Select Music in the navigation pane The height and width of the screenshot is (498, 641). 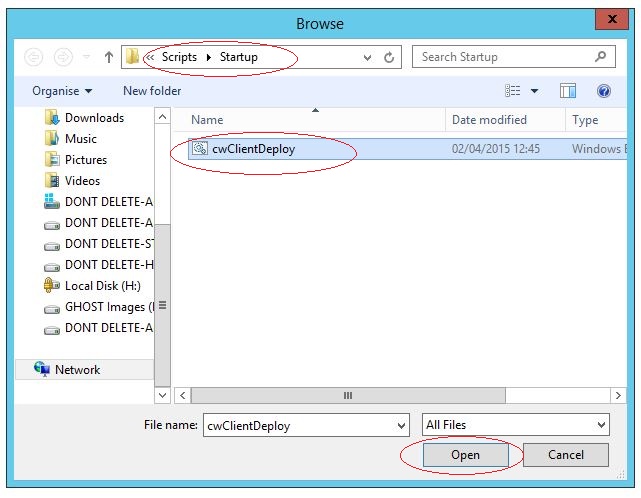[x=81, y=139]
